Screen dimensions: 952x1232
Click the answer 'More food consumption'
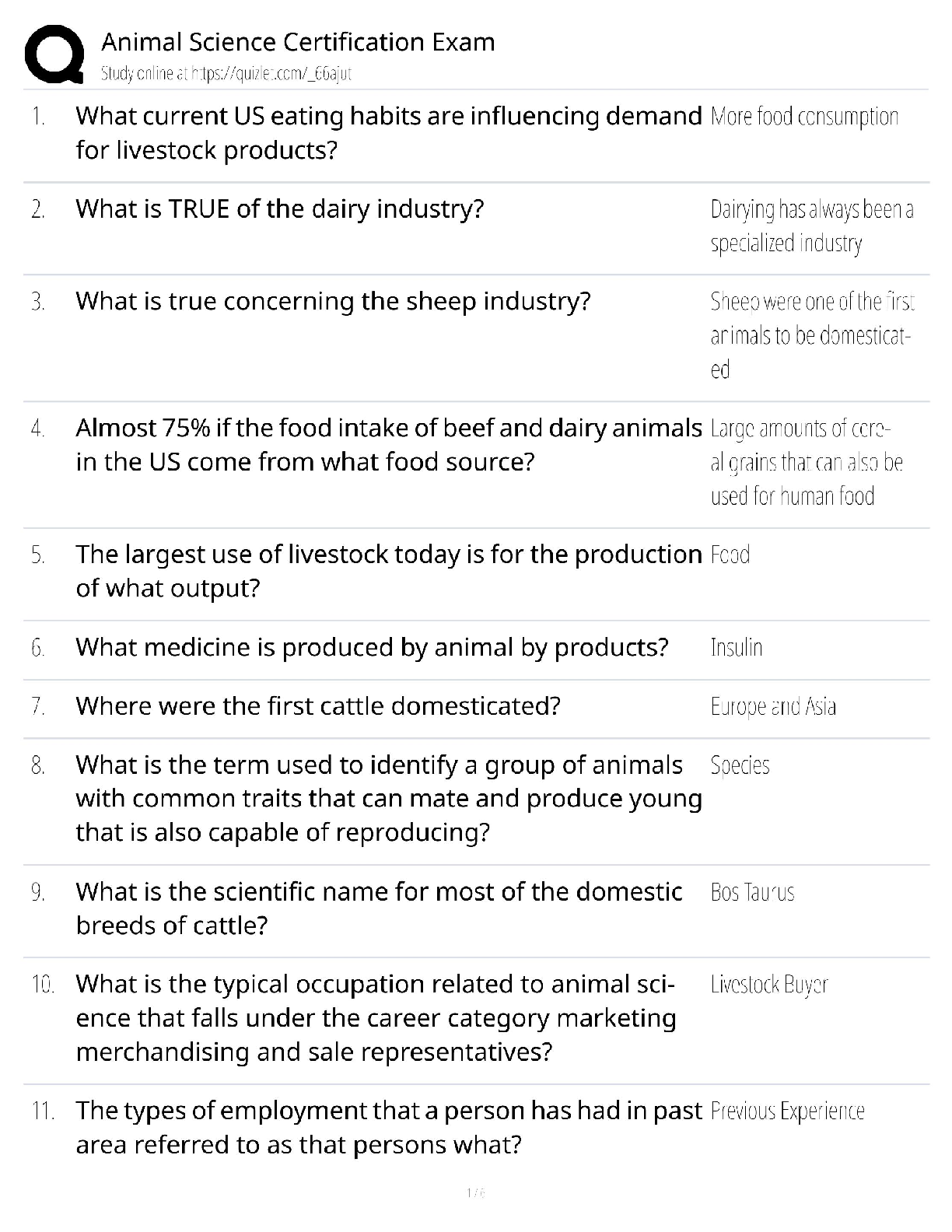(804, 117)
